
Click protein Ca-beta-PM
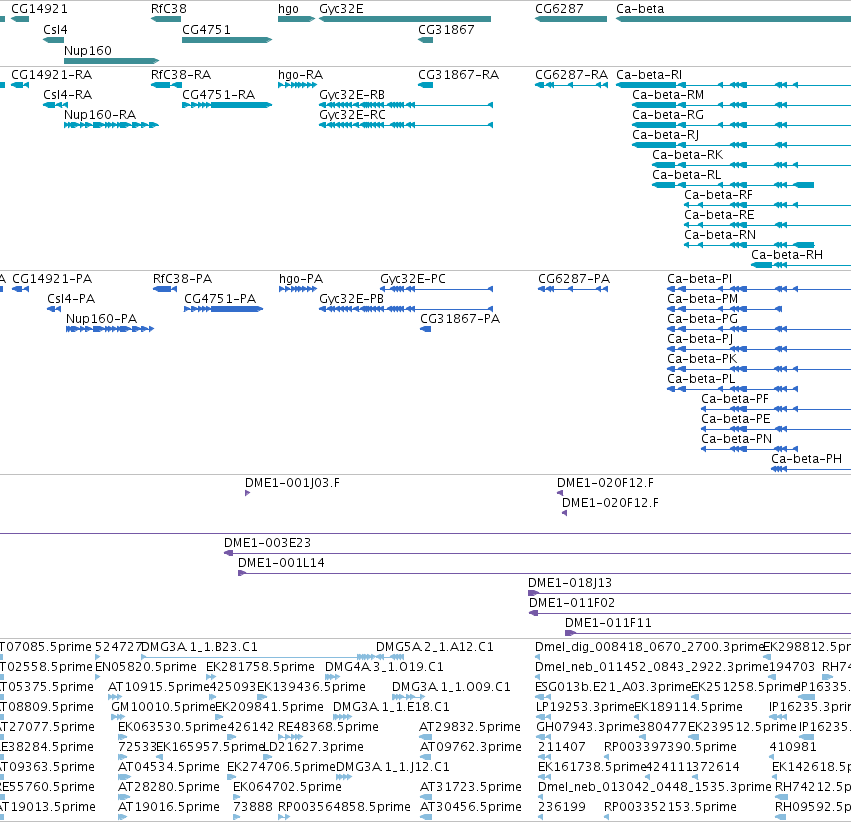tap(702, 300)
